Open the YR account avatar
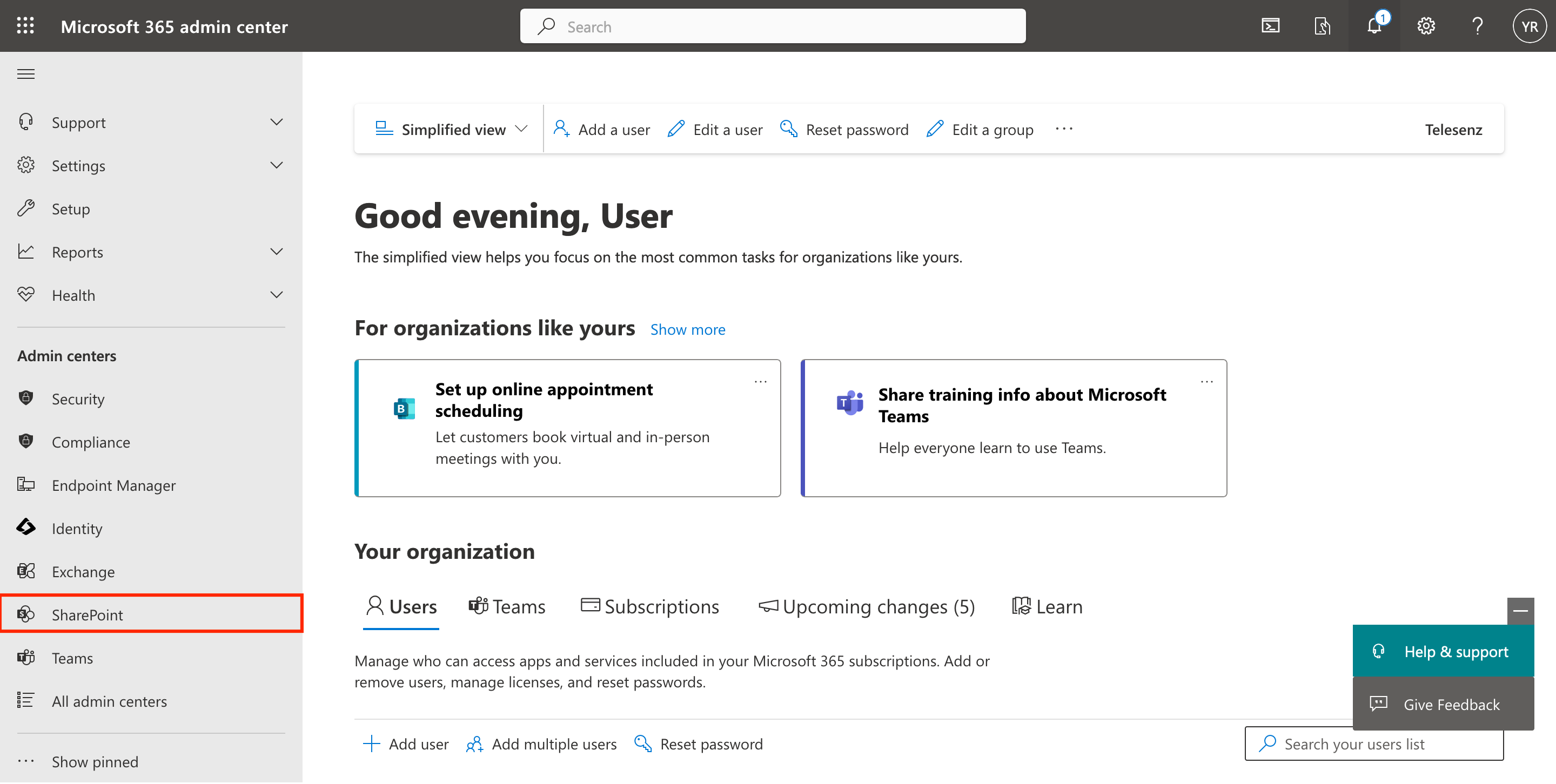The image size is (1556, 784). (1529, 26)
